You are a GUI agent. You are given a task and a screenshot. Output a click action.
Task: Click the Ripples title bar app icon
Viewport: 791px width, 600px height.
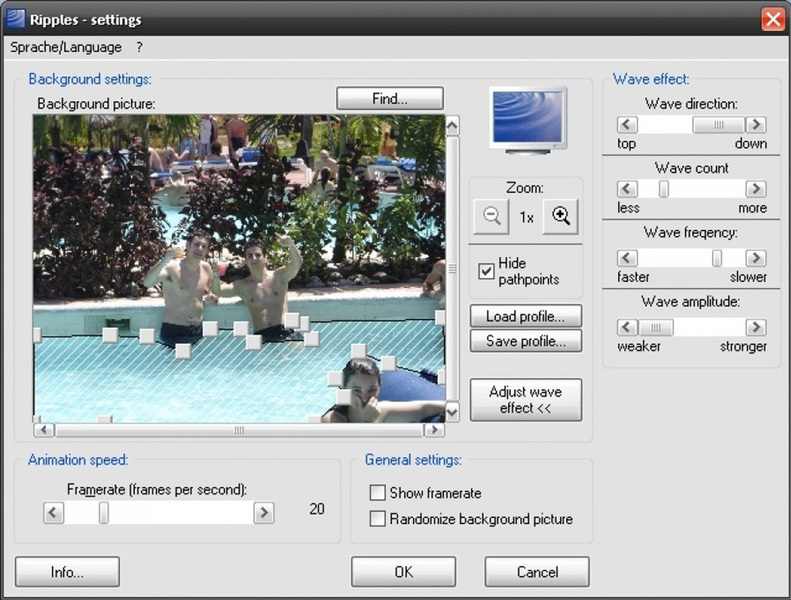coord(16,19)
